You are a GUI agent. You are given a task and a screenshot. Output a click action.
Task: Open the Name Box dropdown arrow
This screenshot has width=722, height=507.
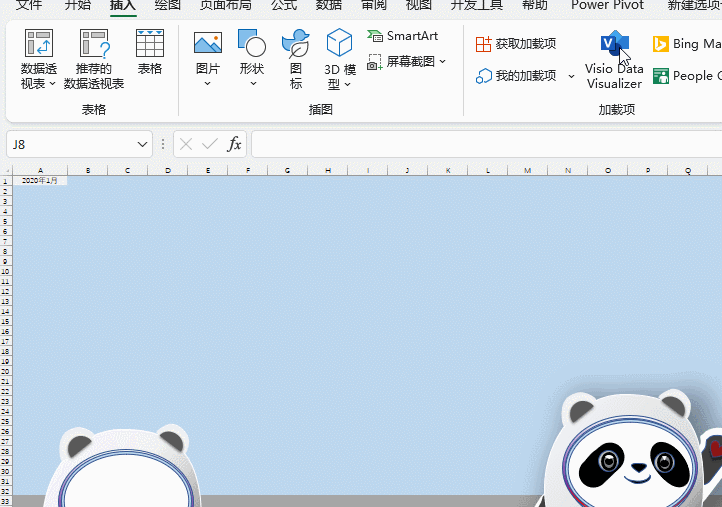143,144
